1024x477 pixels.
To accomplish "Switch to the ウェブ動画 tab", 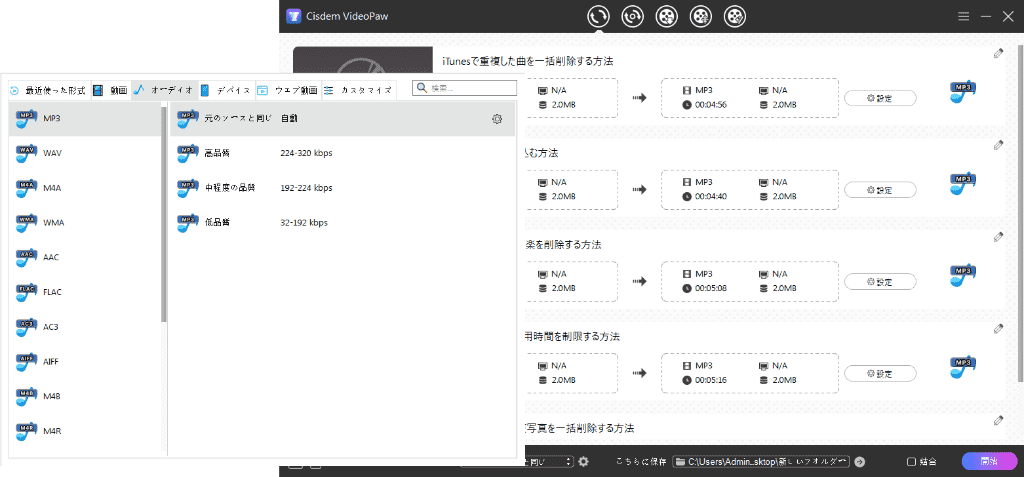I will point(287,90).
